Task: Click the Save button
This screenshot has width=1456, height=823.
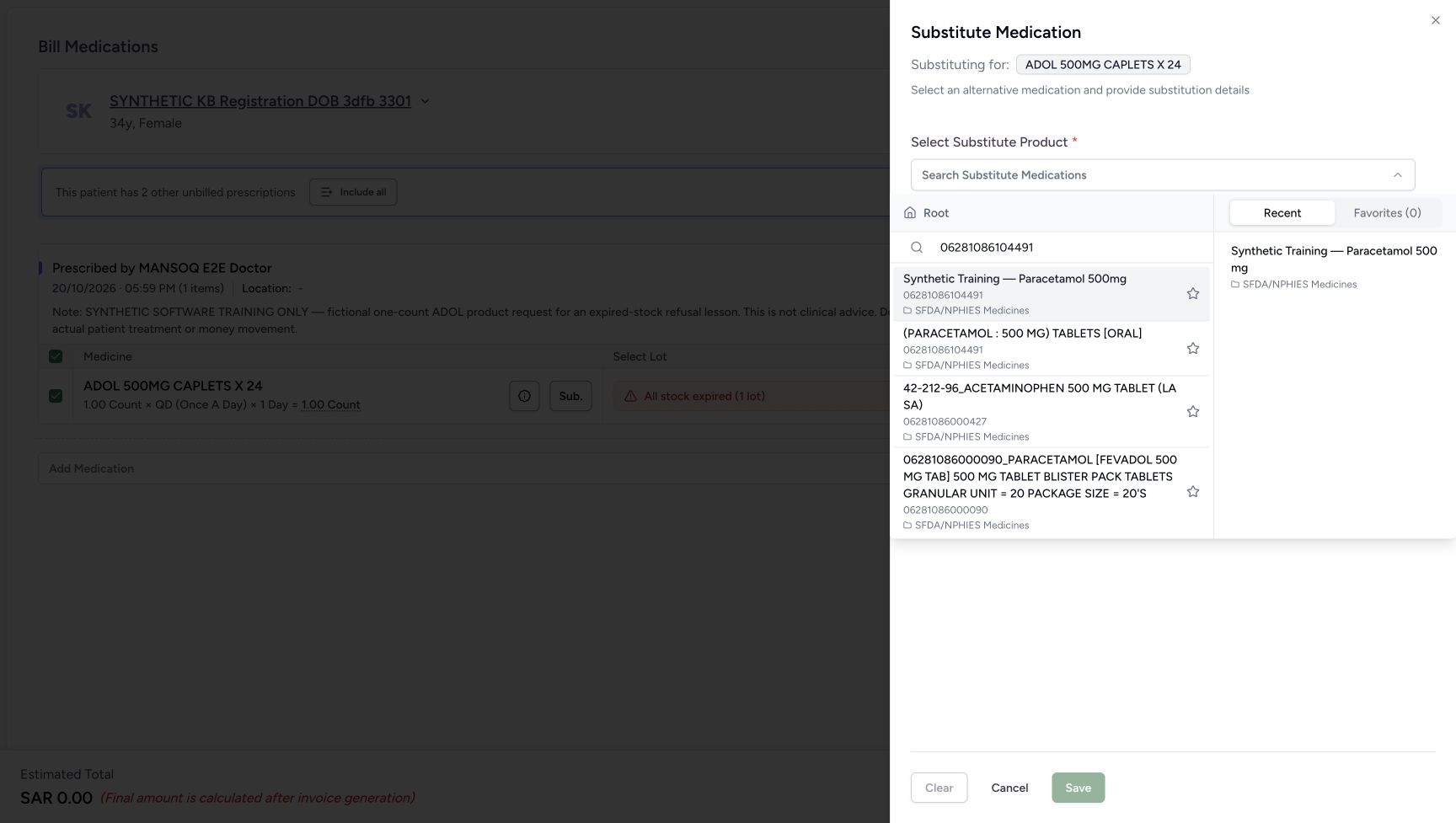Action: 1078,788
